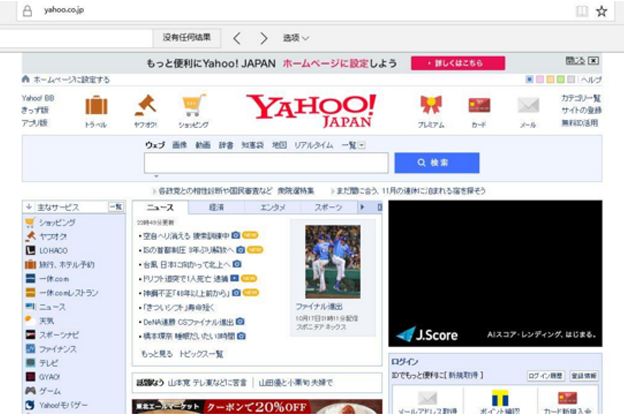
Task: Click the Yahoo! JAPAN logo
Action: point(311,110)
